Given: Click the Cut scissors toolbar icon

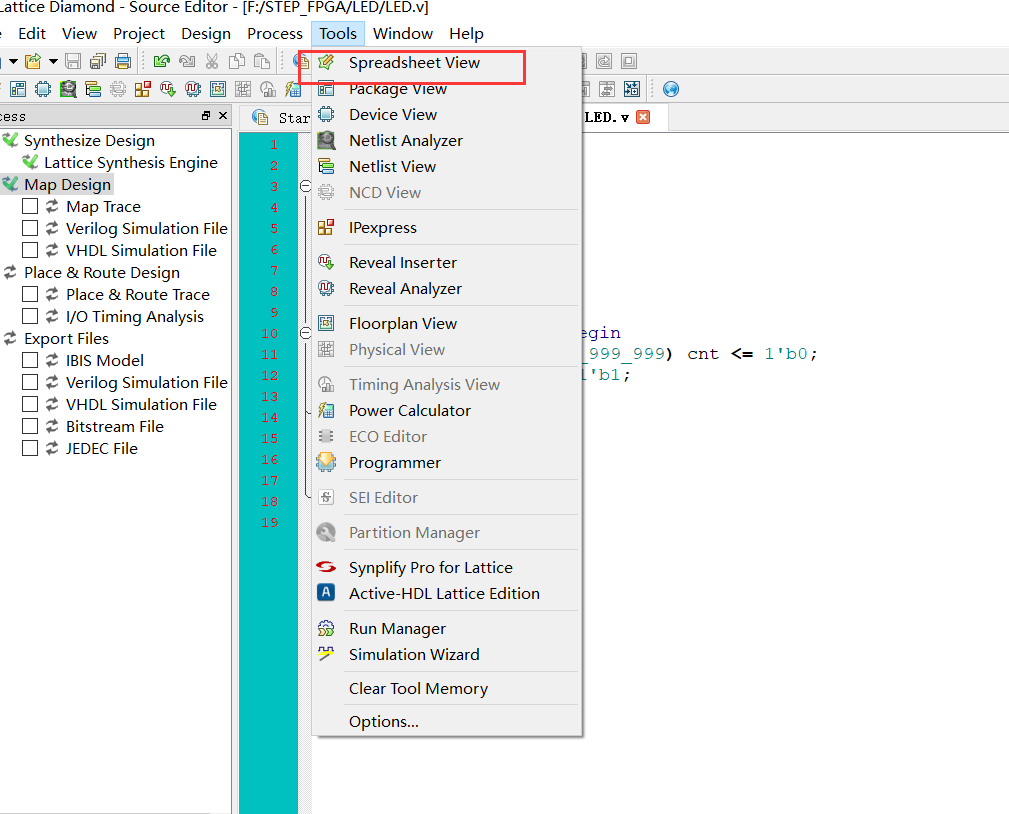Looking at the screenshot, I should tap(212, 61).
